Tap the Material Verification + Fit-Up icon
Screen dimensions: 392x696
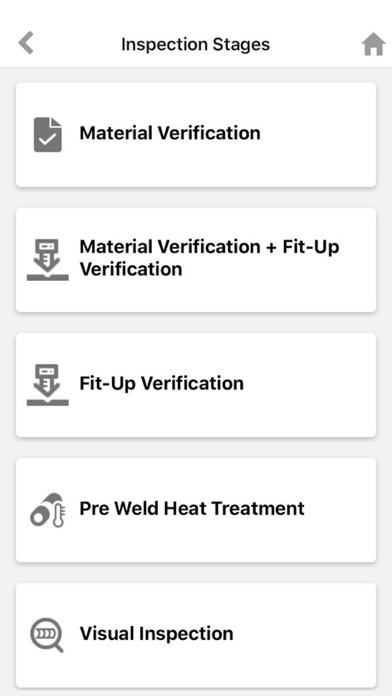point(48,260)
